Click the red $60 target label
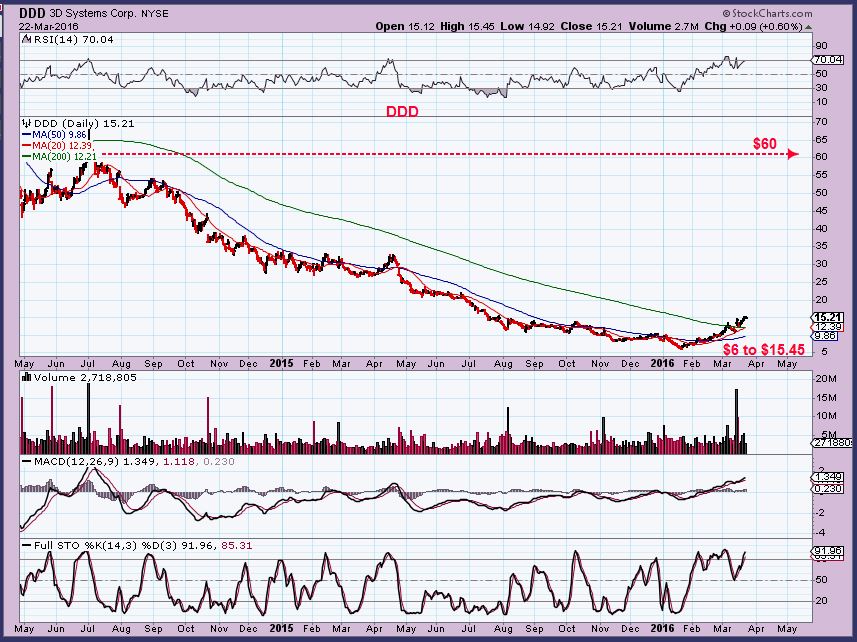Viewport: 857px width, 642px height. point(765,144)
